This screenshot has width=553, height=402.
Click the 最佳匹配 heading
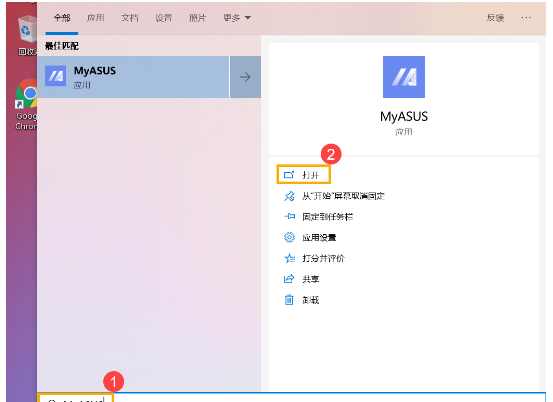pyautogui.click(x=62, y=46)
